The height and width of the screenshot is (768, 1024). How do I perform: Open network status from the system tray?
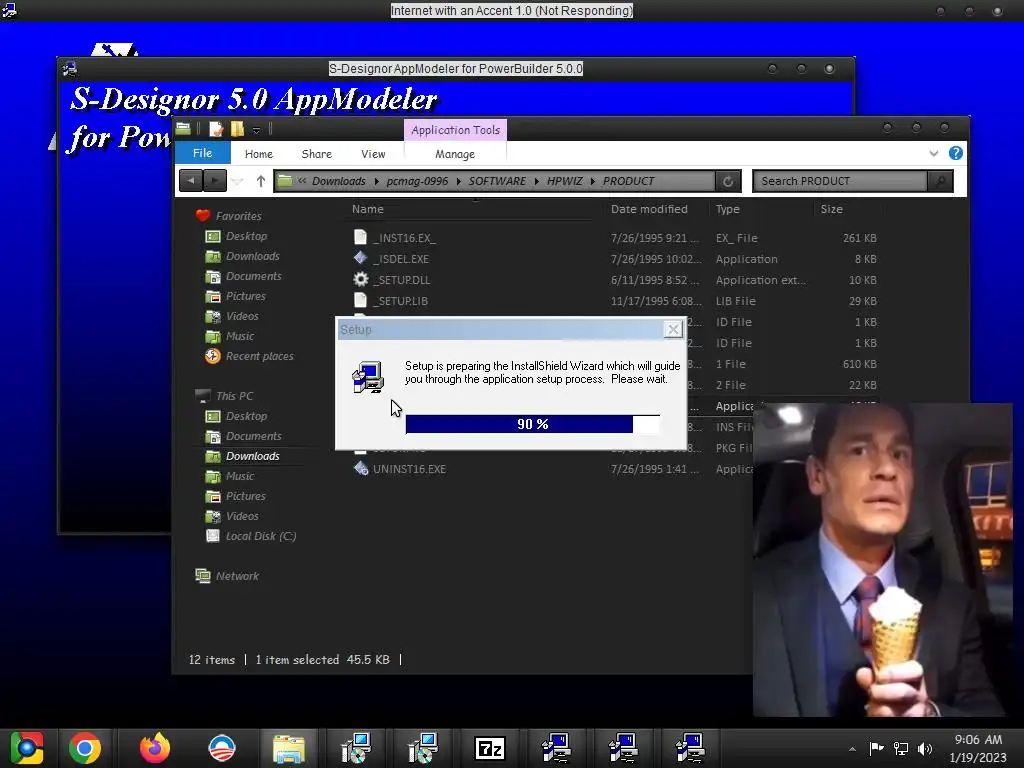tap(901, 748)
